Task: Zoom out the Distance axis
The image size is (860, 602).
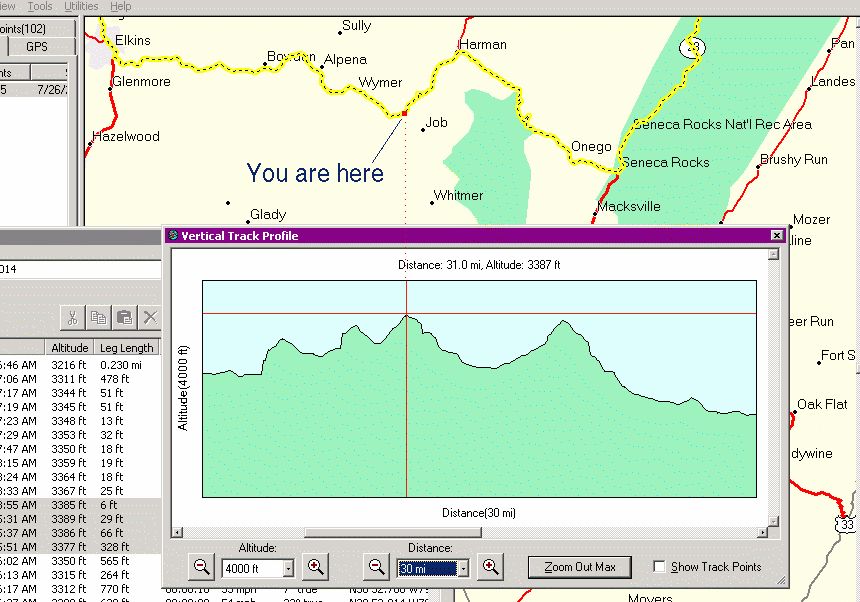Action: tap(377, 567)
